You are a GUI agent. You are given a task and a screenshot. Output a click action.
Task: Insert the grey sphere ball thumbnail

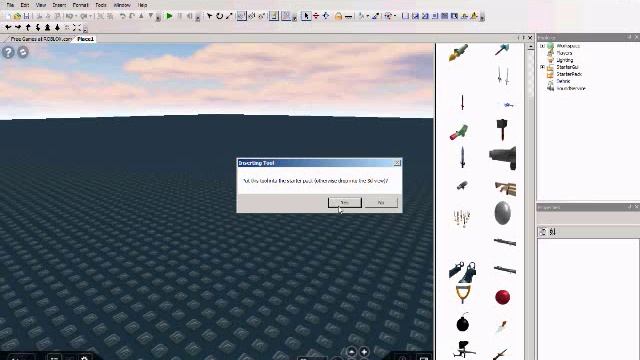click(x=502, y=213)
